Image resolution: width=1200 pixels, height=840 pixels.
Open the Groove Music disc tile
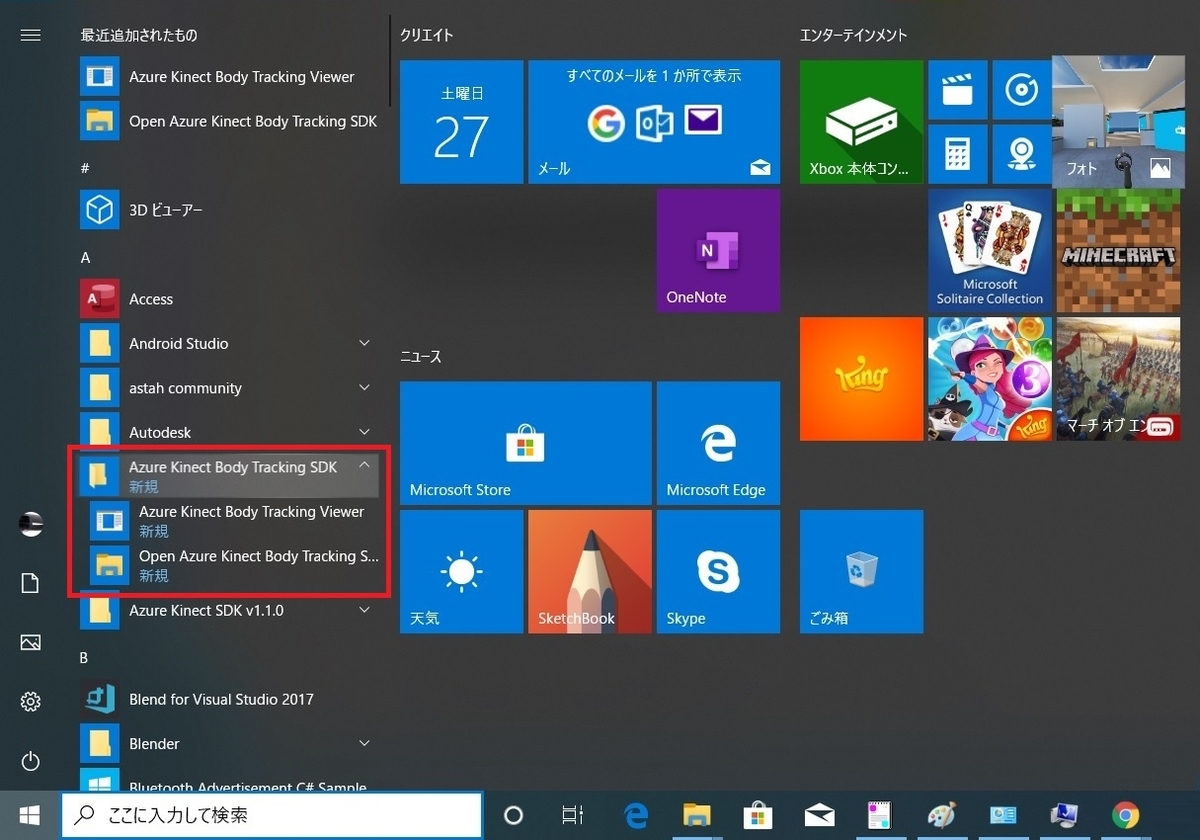(1021, 90)
